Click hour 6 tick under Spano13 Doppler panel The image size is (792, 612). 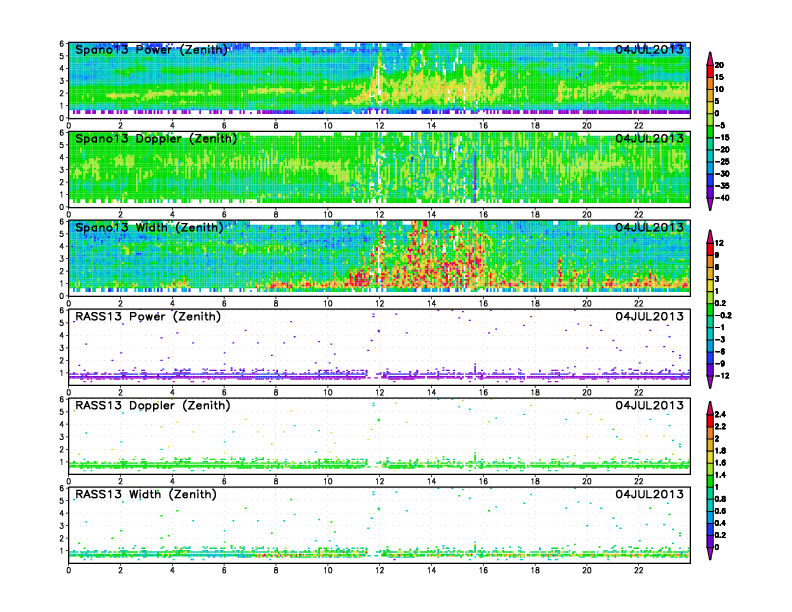(x=224, y=214)
